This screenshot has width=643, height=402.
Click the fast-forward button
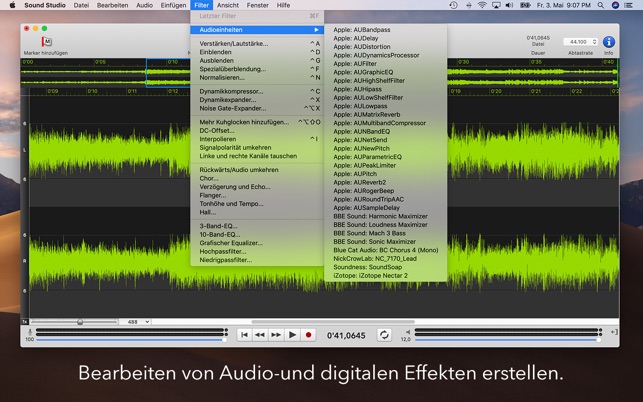pyautogui.click(x=276, y=335)
